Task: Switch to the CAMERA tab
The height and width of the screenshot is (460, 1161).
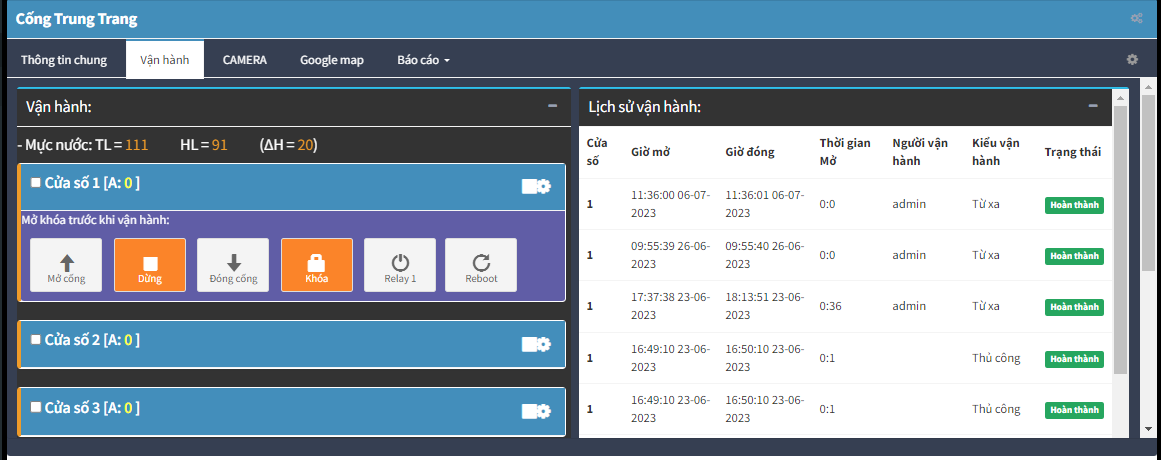Action: click(x=244, y=60)
